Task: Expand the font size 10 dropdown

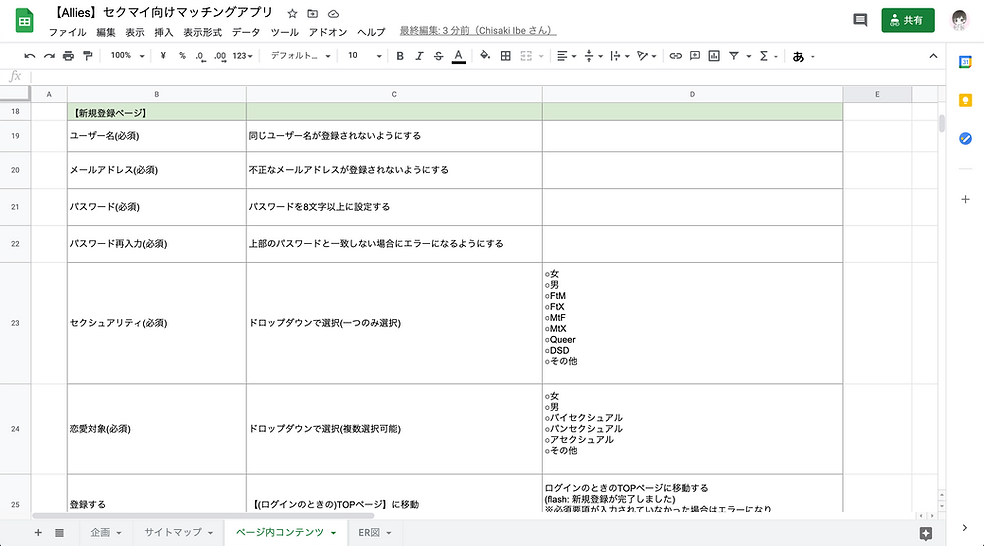Action: 365,56
